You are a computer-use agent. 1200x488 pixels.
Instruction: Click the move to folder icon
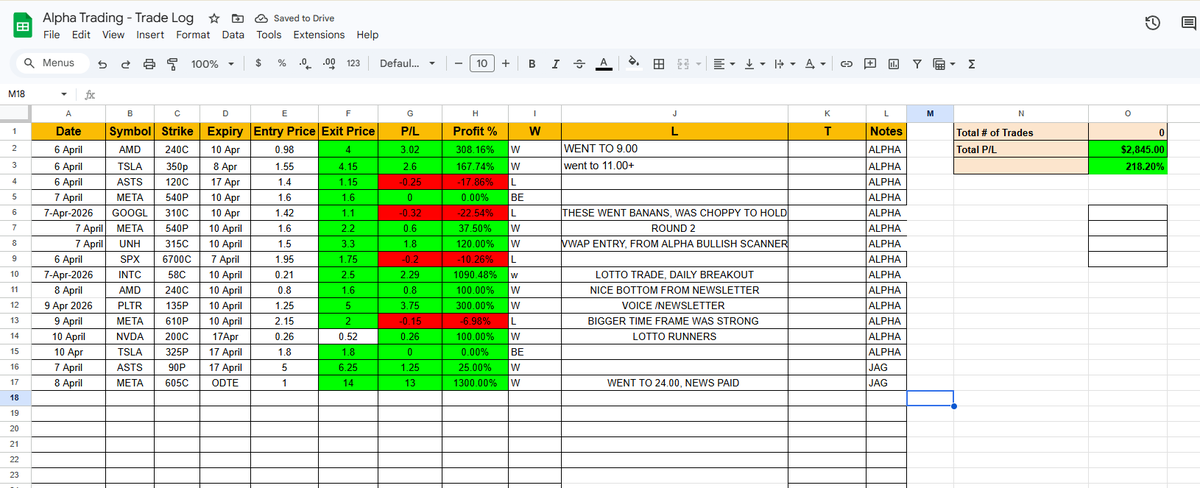tap(237, 18)
